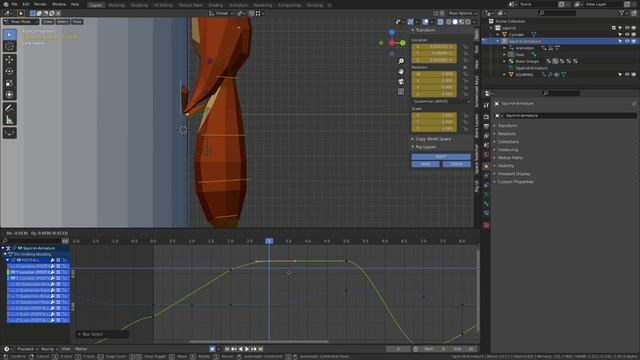The width and height of the screenshot is (640, 360).
Task: Select solid viewport shading mode
Action: (455, 22)
